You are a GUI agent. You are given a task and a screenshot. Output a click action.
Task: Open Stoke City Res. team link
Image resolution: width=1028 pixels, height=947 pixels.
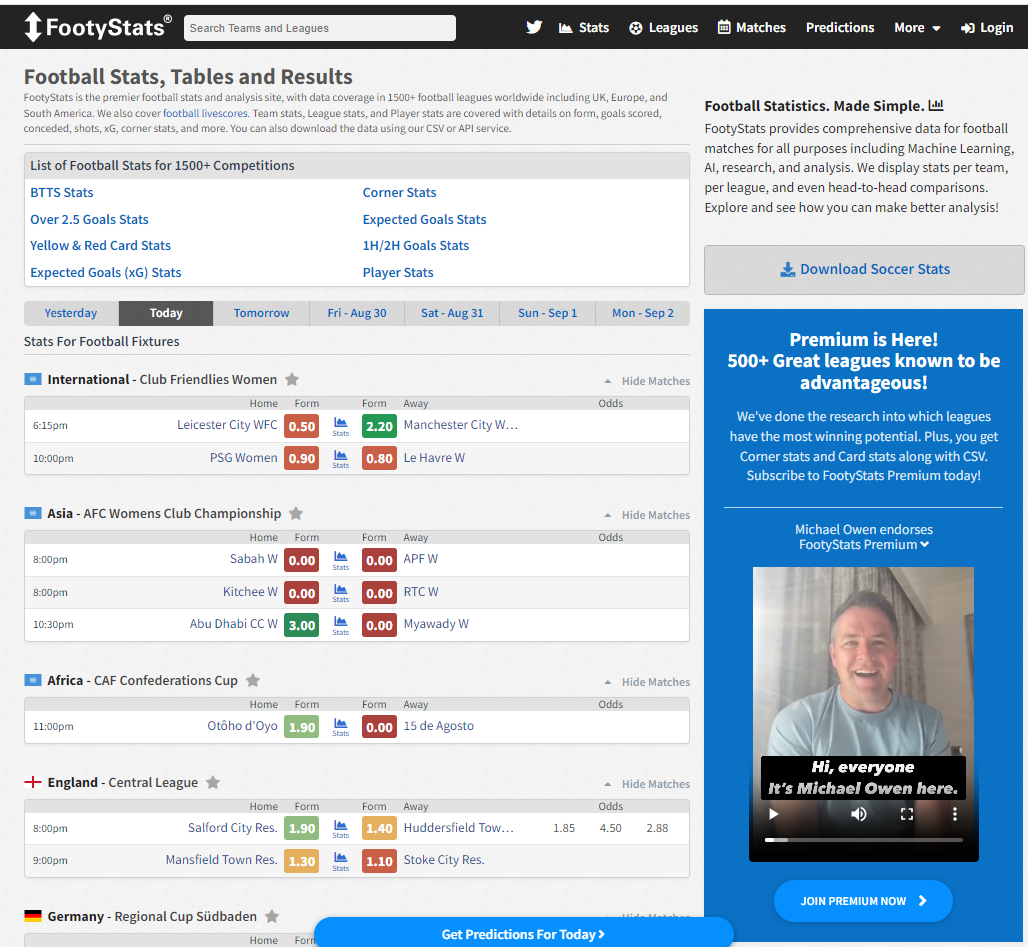(444, 860)
